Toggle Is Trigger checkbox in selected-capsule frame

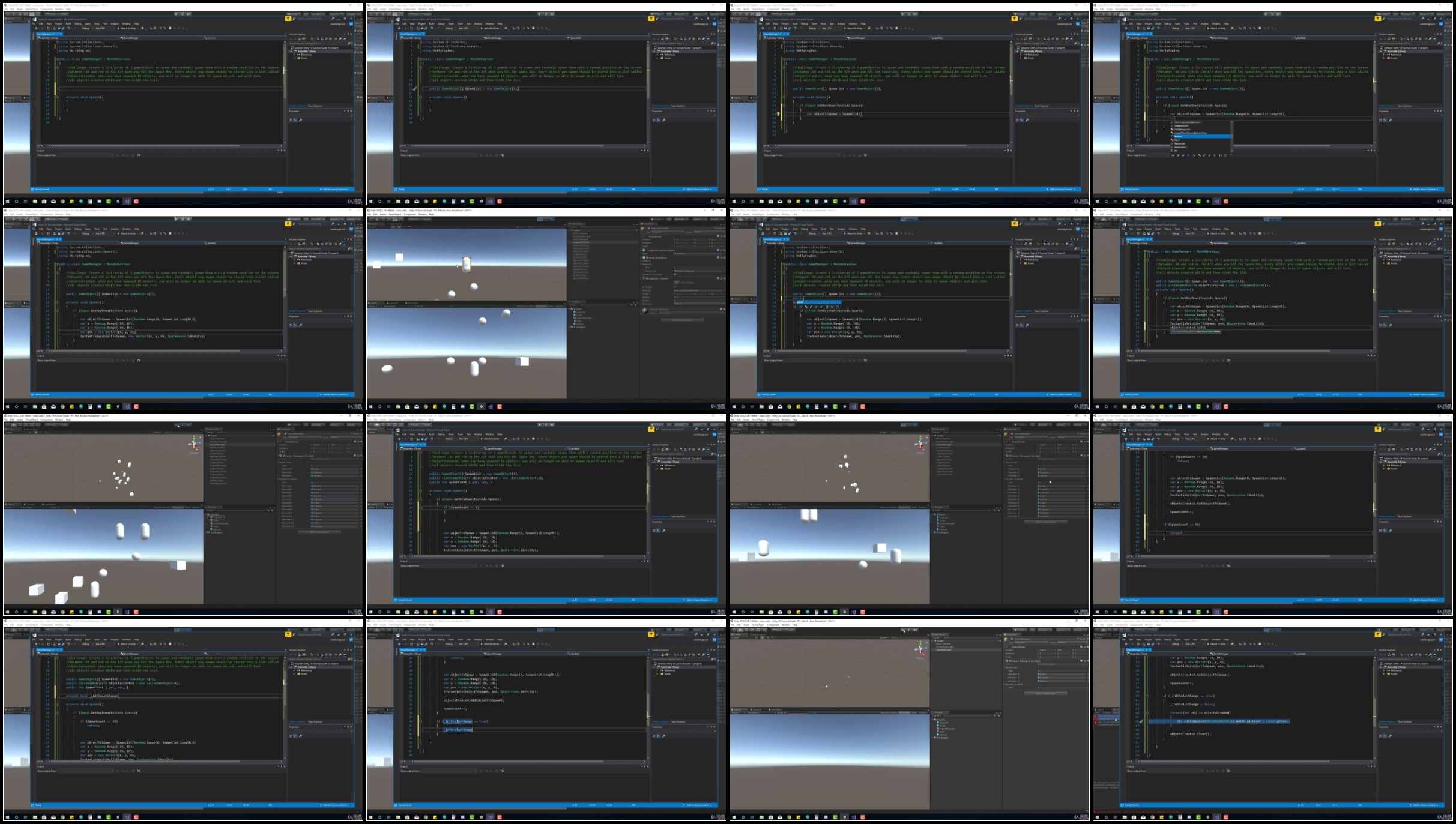pos(675,287)
